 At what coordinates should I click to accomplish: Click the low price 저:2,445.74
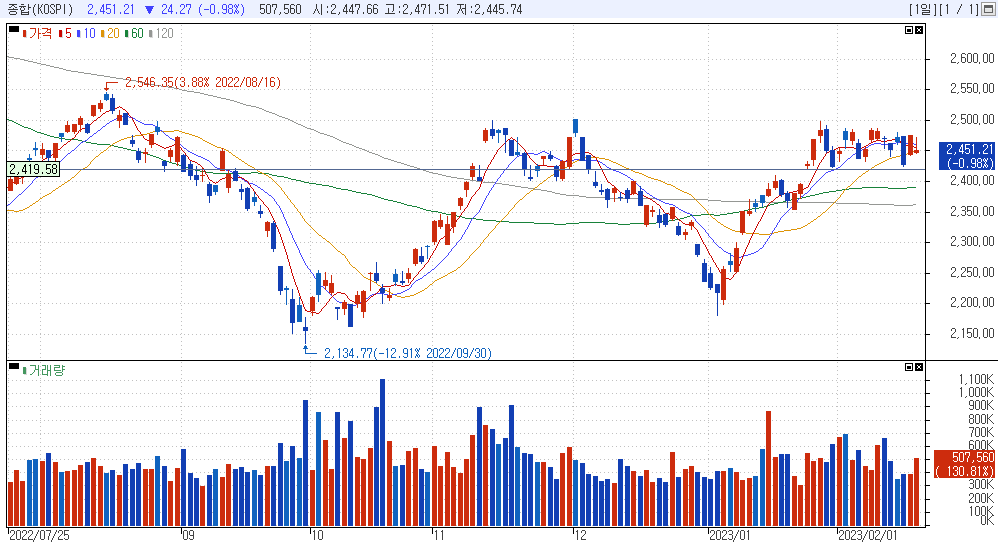(x=489, y=10)
